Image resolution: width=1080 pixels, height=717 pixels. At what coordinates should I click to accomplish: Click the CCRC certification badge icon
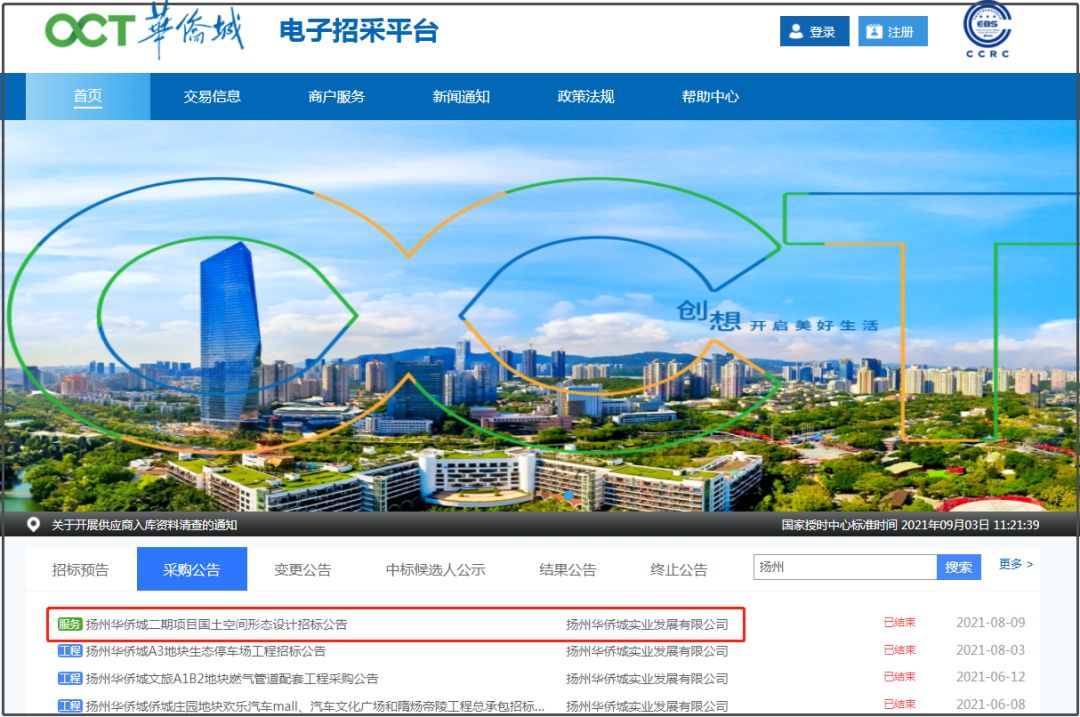pos(986,30)
